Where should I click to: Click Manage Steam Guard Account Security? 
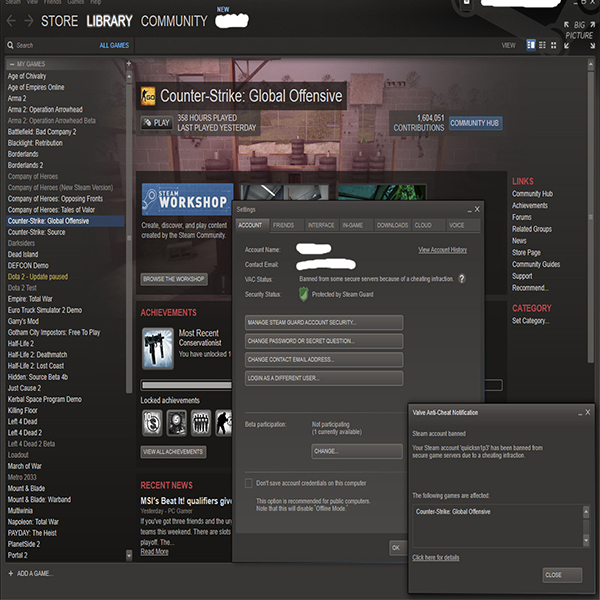click(x=324, y=323)
